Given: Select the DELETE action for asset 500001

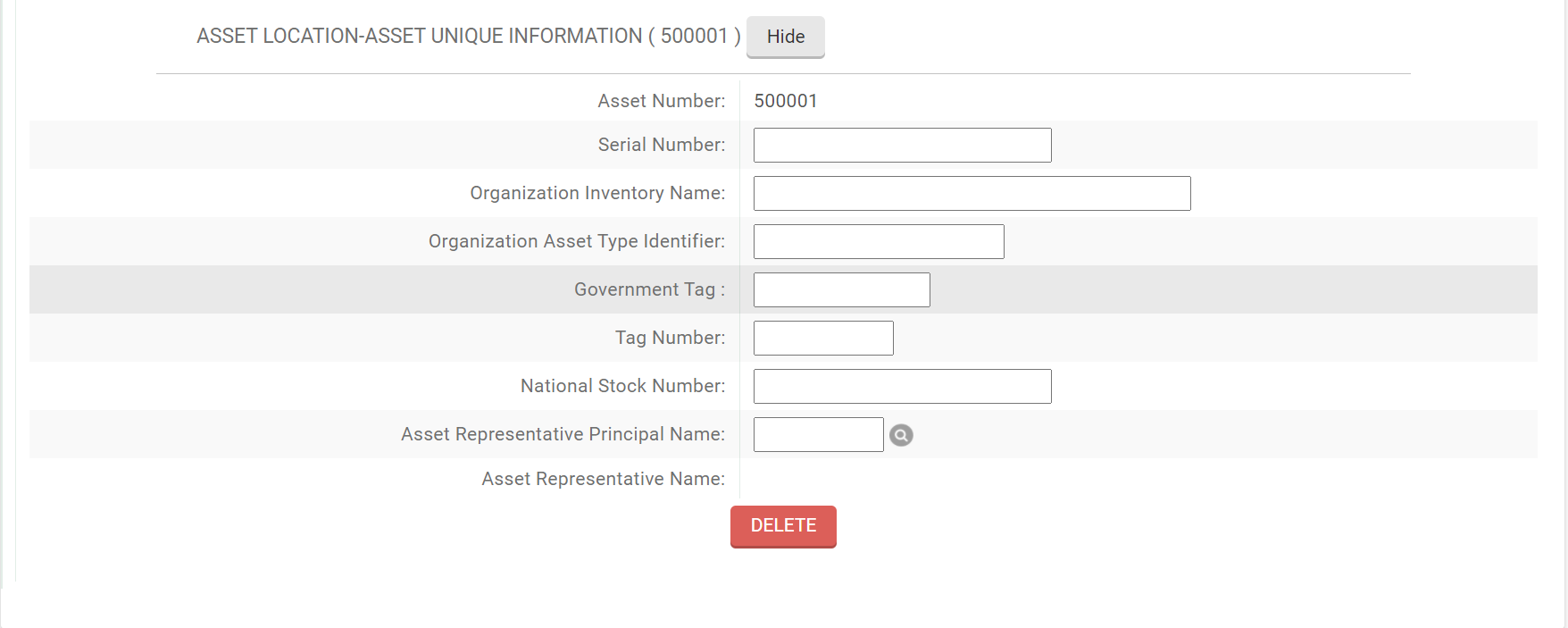Looking at the screenshot, I should click(783, 526).
